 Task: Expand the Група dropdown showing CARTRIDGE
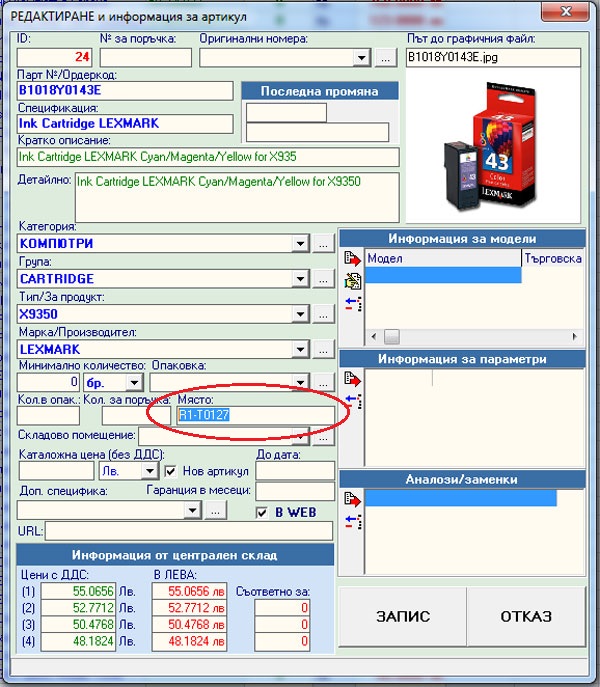pos(301,279)
